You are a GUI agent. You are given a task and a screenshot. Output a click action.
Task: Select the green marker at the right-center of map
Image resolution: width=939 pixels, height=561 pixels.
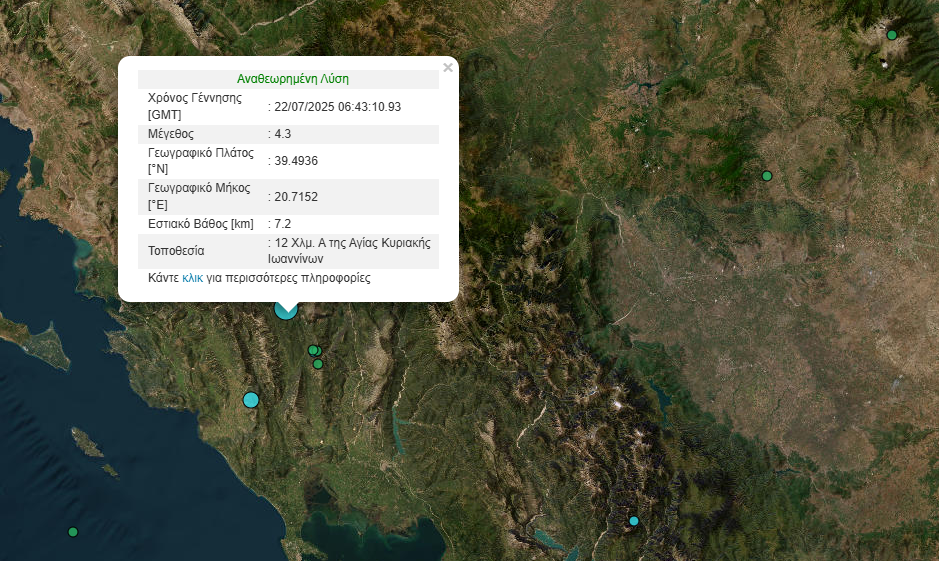[x=767, y=176]
